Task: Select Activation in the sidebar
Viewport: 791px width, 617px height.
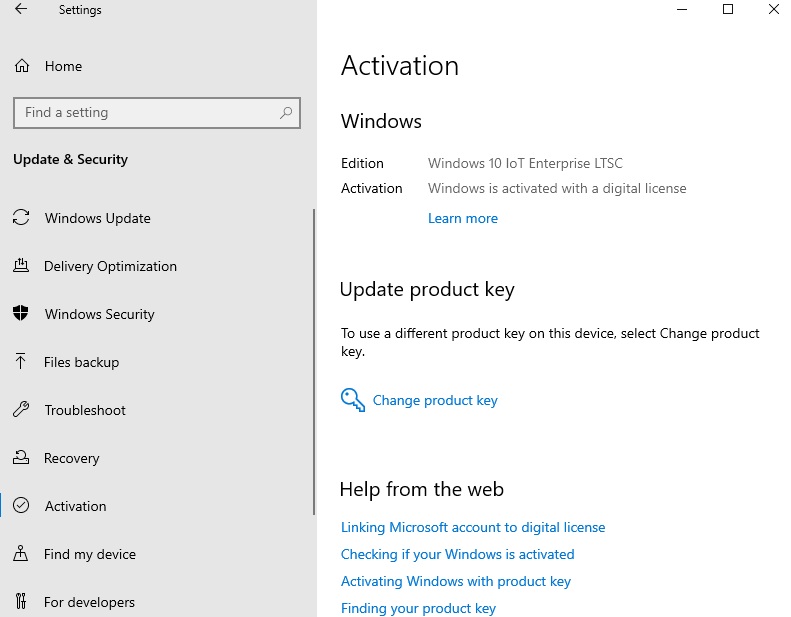Action: click(75, 506)
